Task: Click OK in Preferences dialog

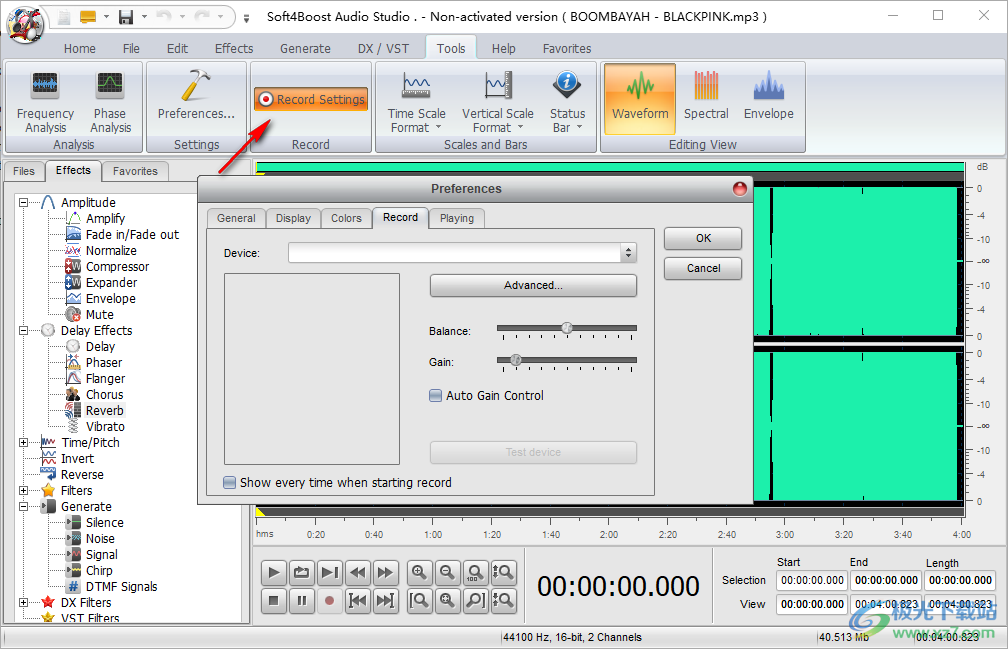Action: tap(703, 238)
